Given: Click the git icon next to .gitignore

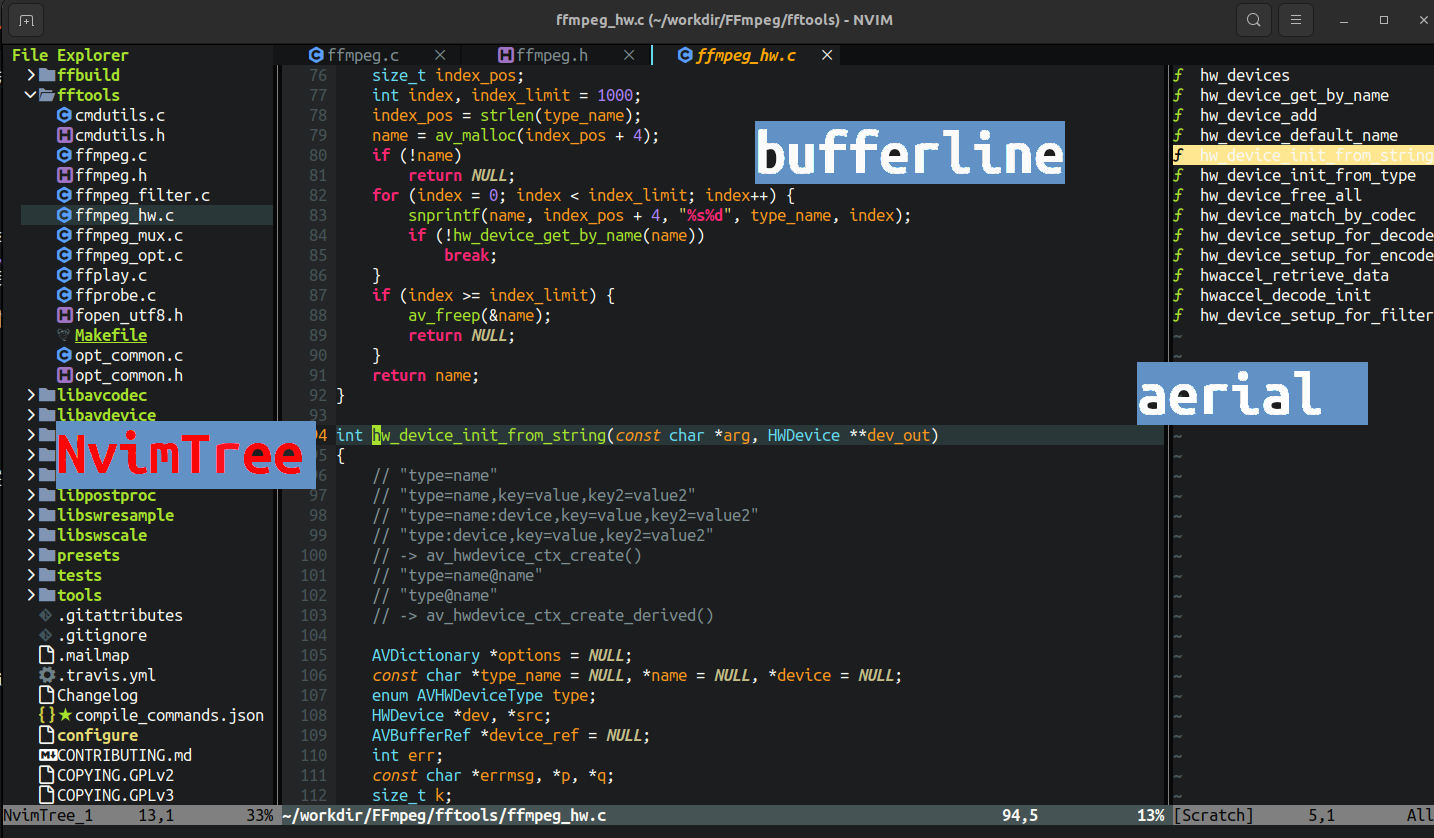Looking at the screenshot, I should tap(46, 635).
